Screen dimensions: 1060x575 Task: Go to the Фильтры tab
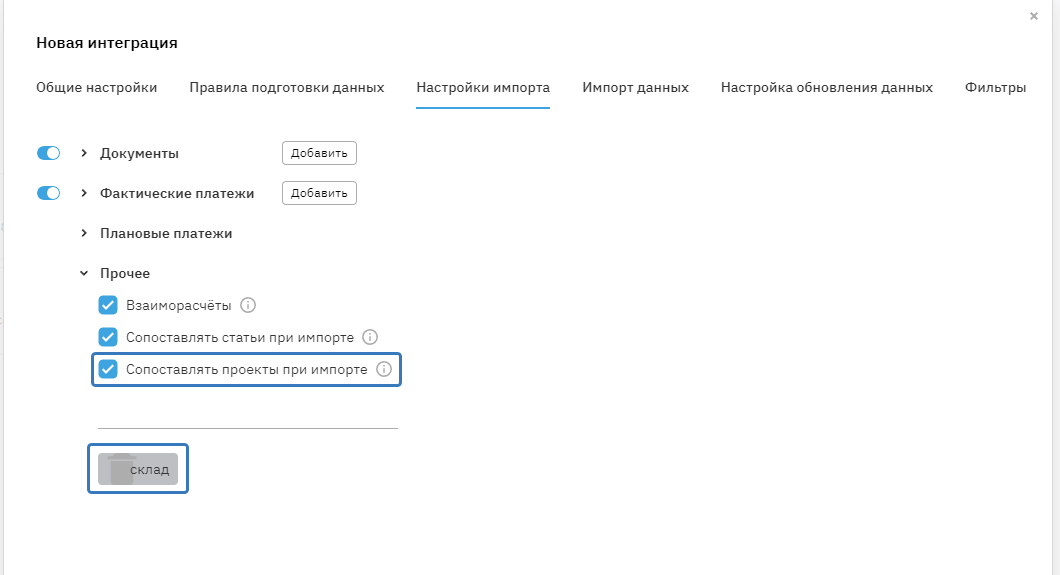[x=995, y=88]
